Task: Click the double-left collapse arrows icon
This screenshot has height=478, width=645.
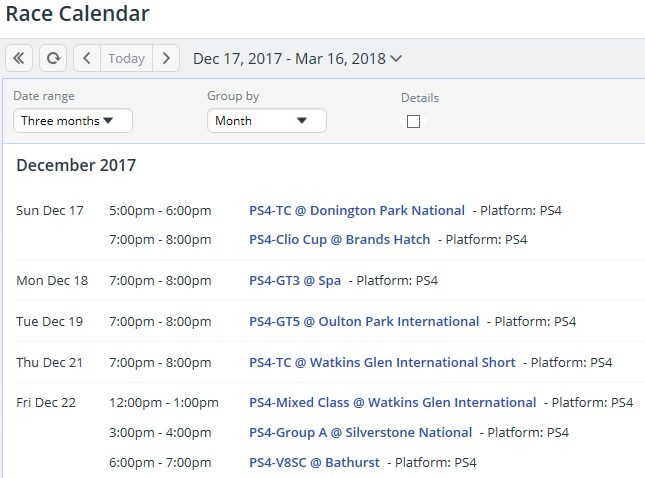Action: coord(19,58)
